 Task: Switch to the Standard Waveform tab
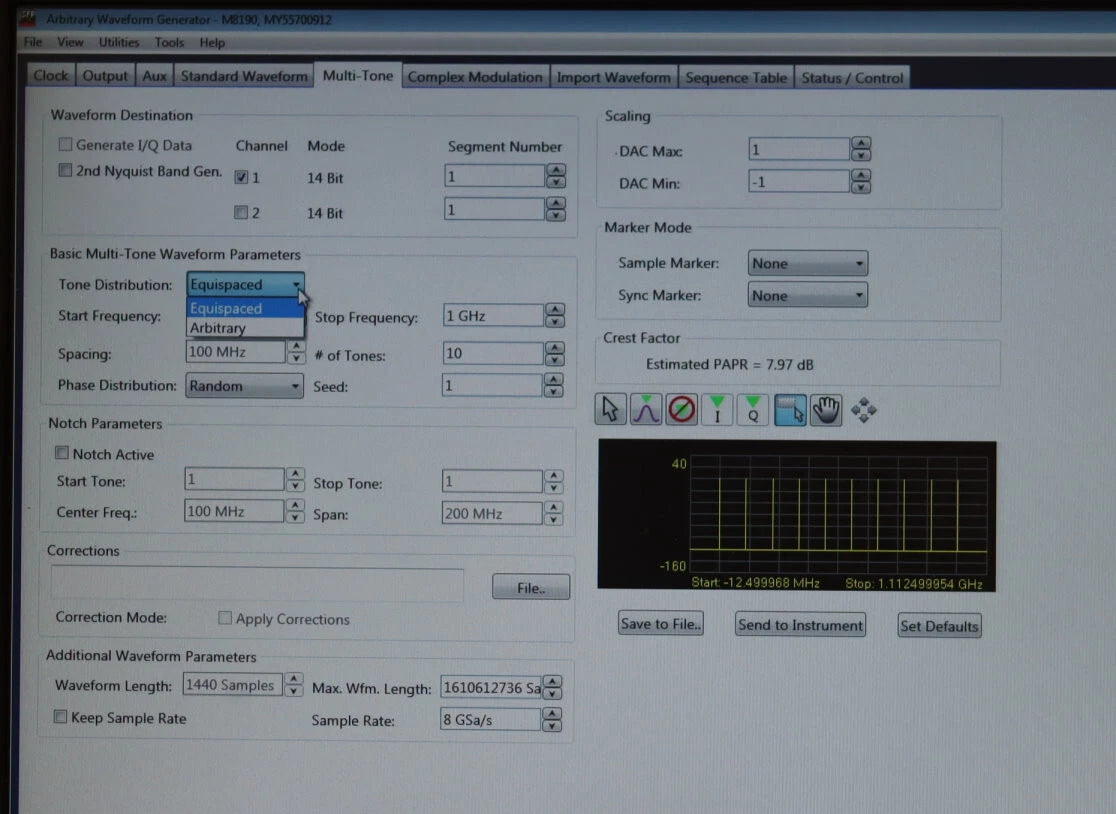coord(244,76)
